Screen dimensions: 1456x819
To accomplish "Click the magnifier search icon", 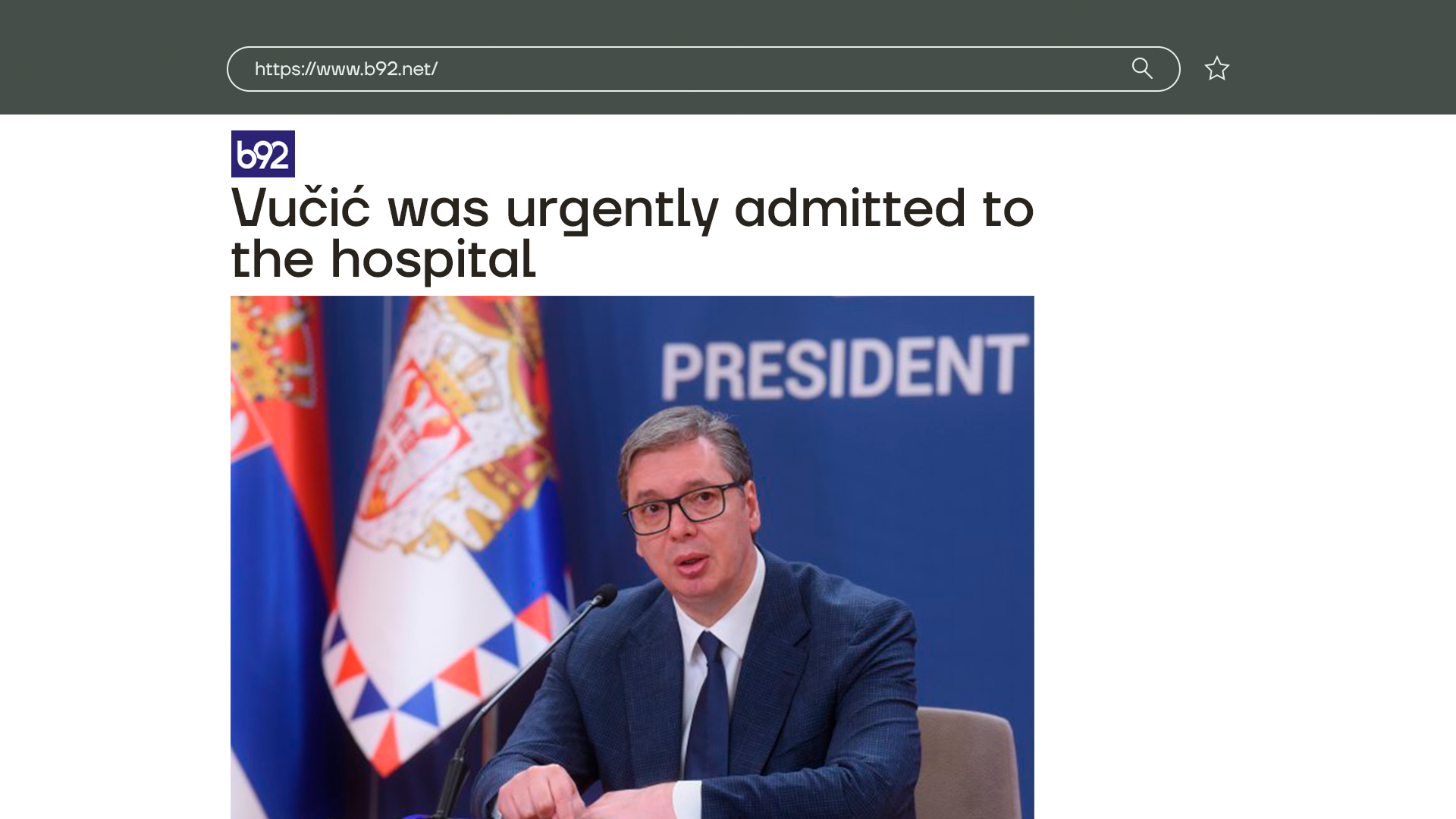I will [x=1142, y=68].
